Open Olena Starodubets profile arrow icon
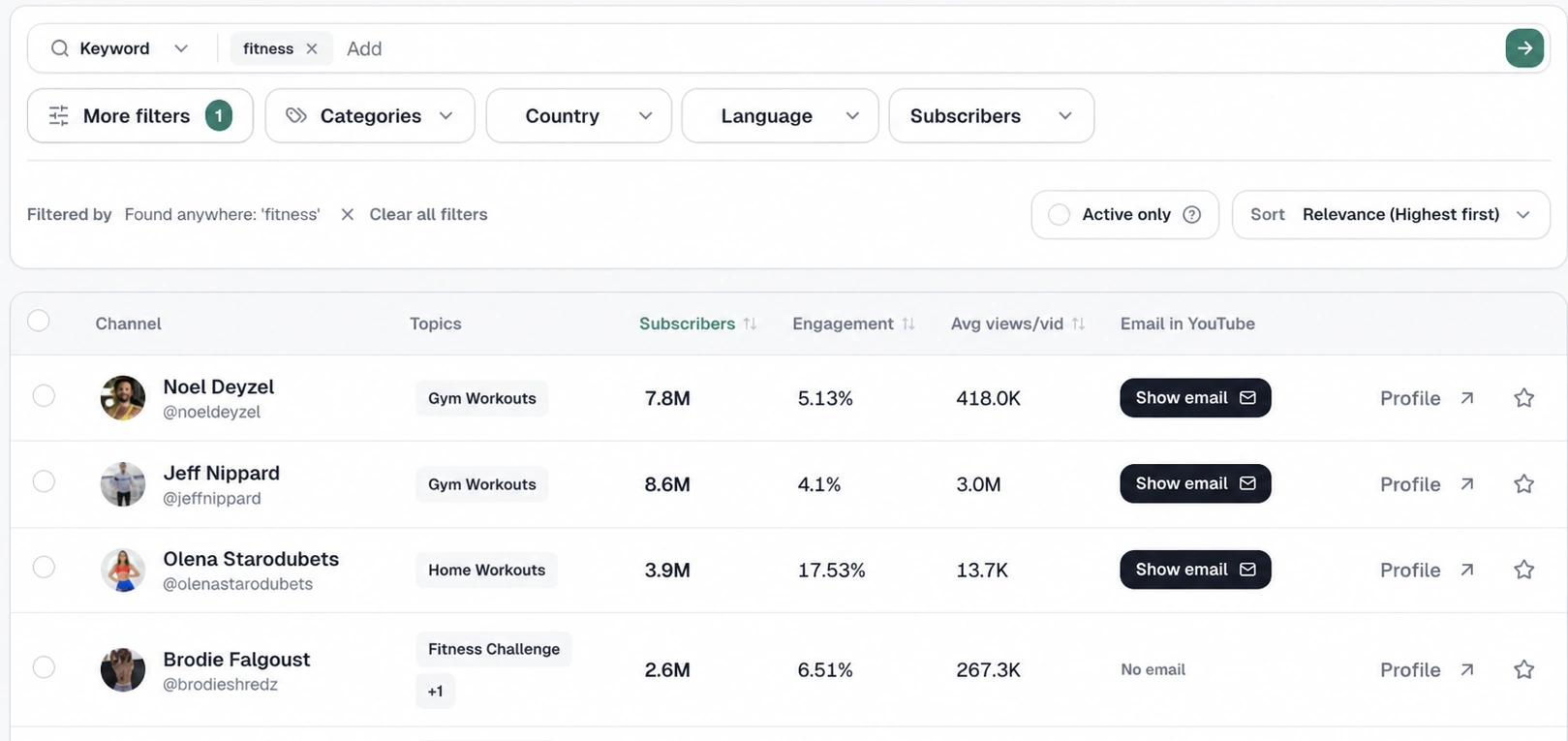Viewport: 1568px width, 741px height. coord(1467,570)
